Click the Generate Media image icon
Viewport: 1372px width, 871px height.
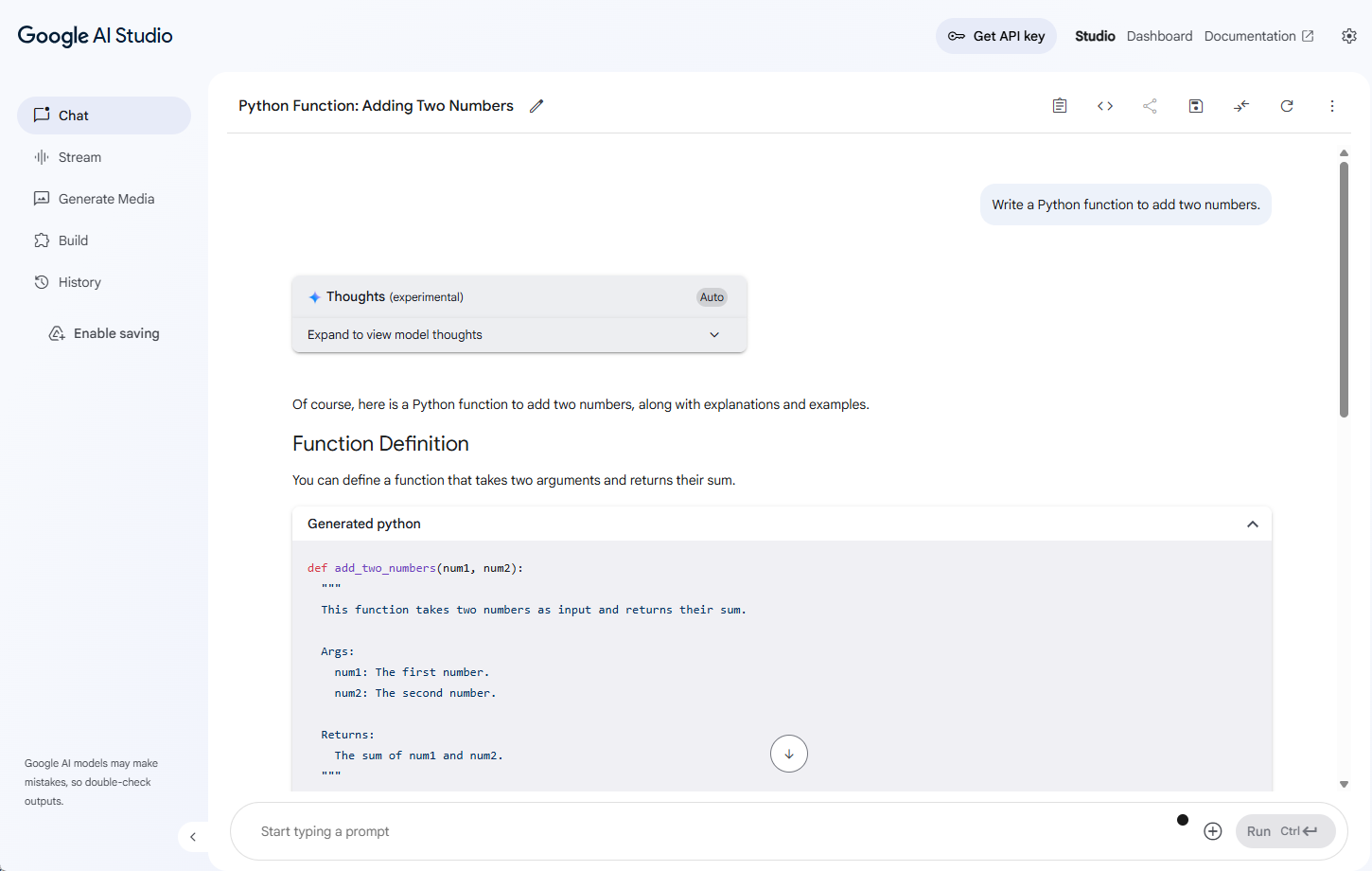42,199
